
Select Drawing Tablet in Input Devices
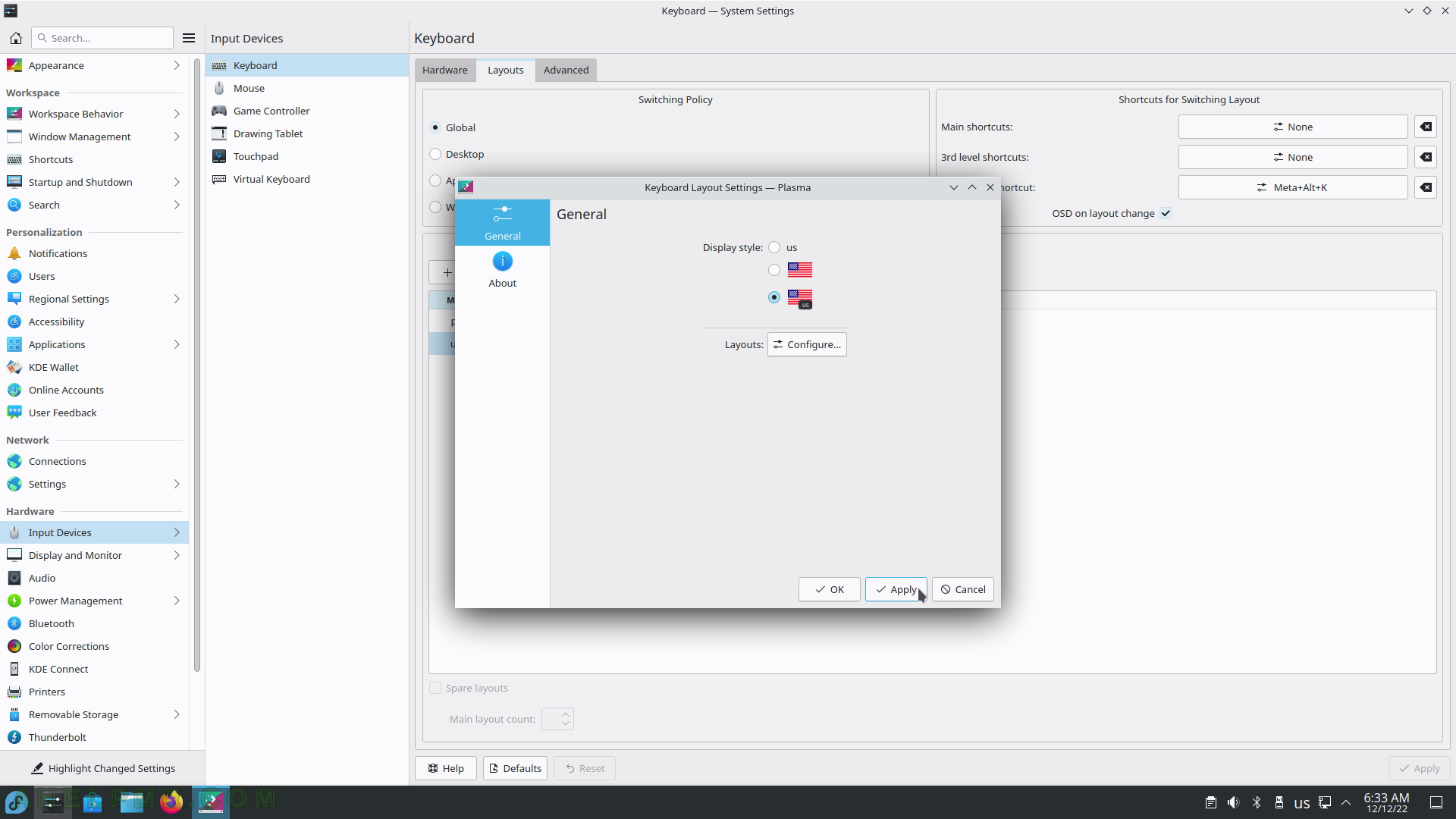pos(307,133)
